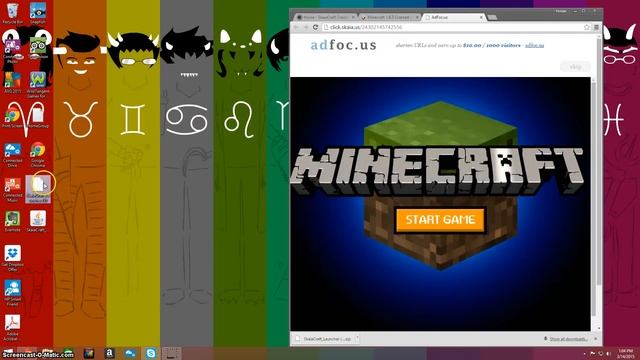Bookmark this page with the star icon
The width and height of the screenshot is (640, 360).
coord(587,27)
